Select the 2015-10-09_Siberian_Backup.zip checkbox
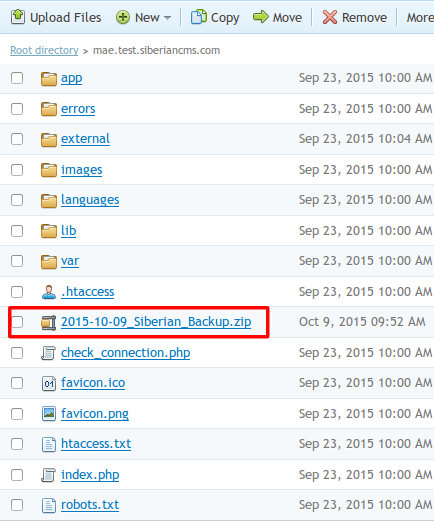Screen dimensions: 434x528 17,322
